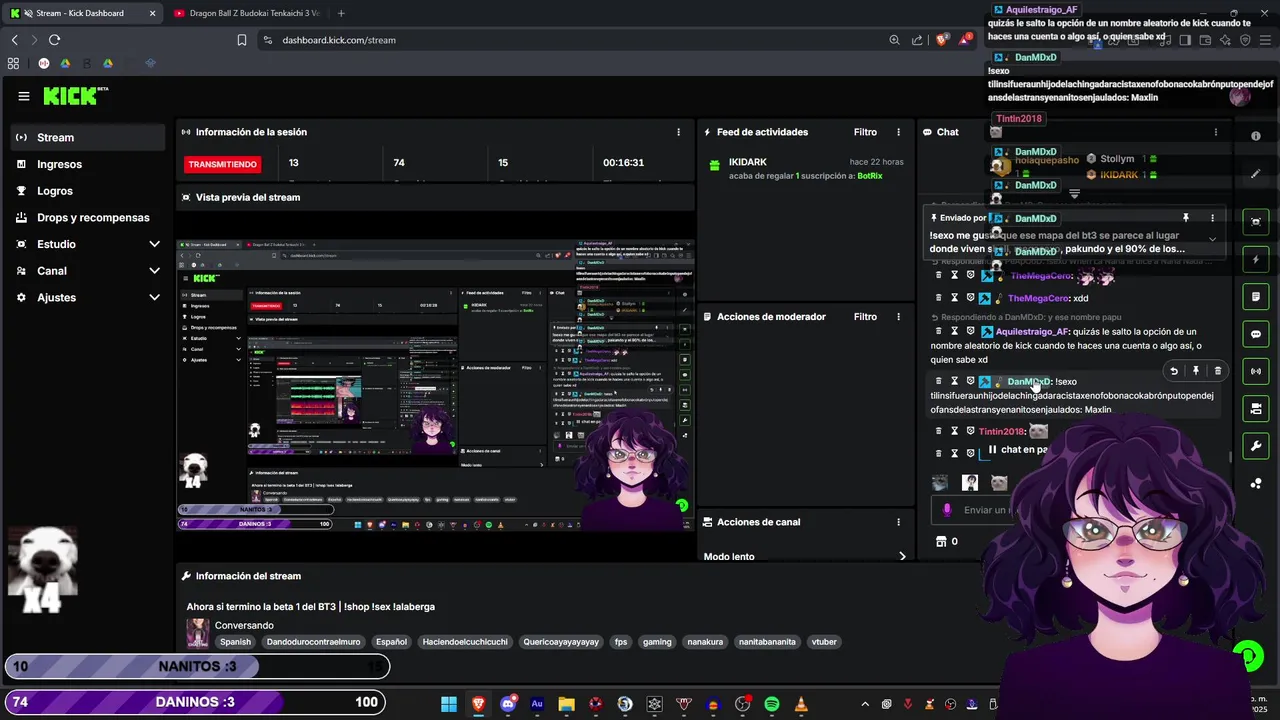This screenshot has width=1280, height=720.
Task: Open options menu of Información de la sesión
Action: [678, 132]
